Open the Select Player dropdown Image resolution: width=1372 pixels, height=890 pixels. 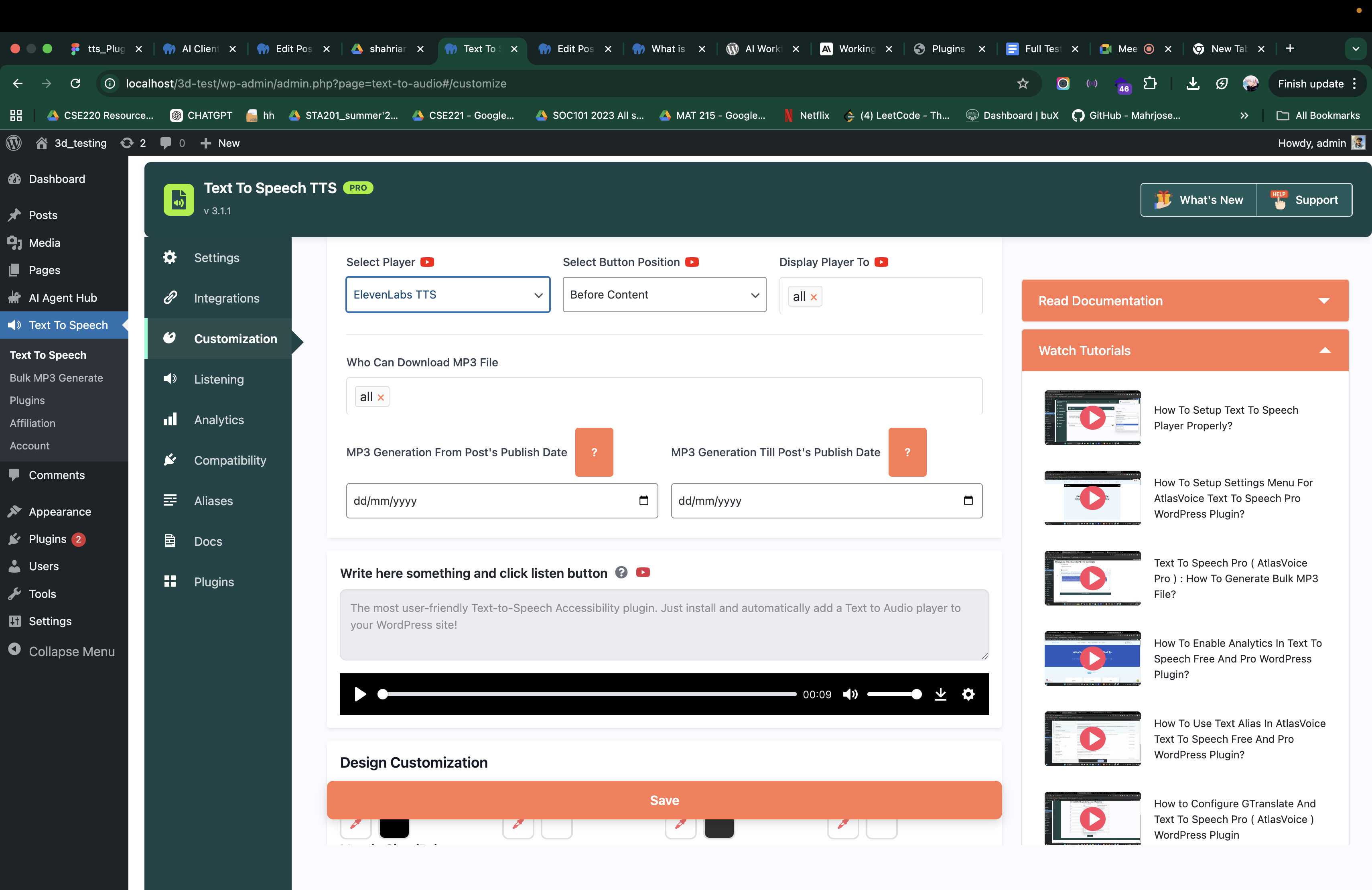448,295
